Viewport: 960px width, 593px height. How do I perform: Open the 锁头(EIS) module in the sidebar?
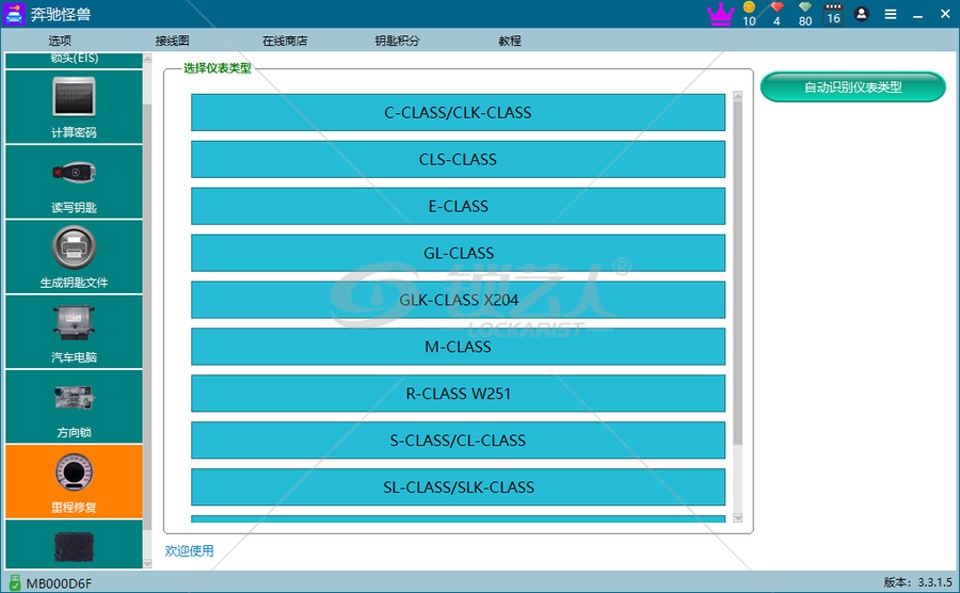[74, 60]
